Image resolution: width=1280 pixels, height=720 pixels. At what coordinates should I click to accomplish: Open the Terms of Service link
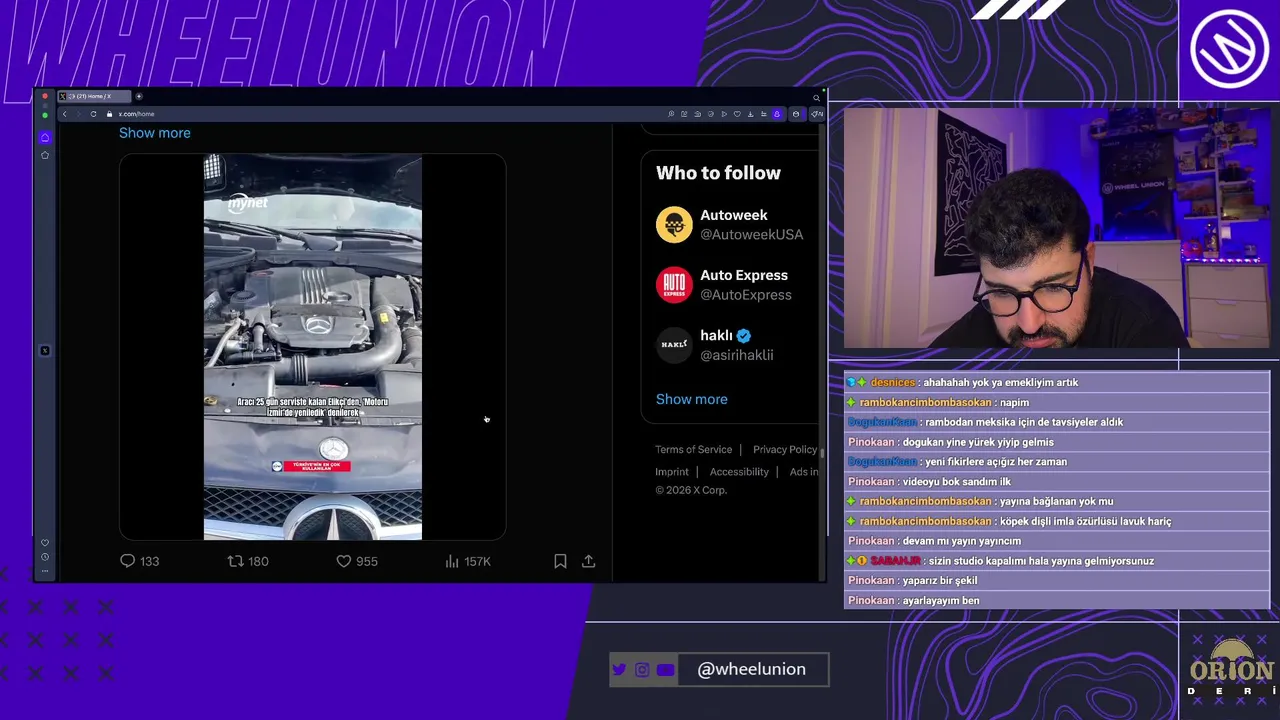pyautogui.click(x=694, y=449)
